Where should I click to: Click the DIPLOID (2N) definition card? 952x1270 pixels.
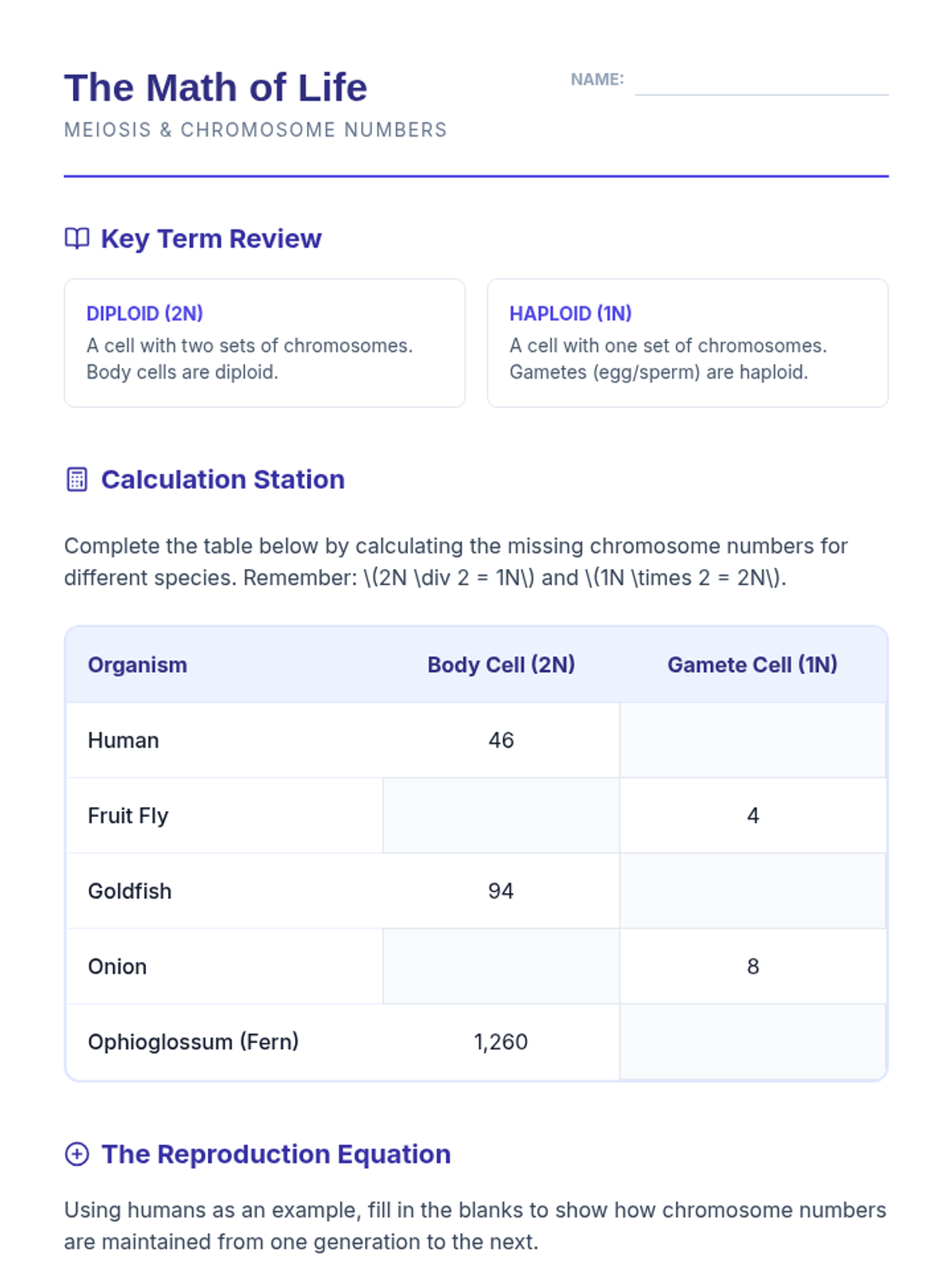pos(264,343)
